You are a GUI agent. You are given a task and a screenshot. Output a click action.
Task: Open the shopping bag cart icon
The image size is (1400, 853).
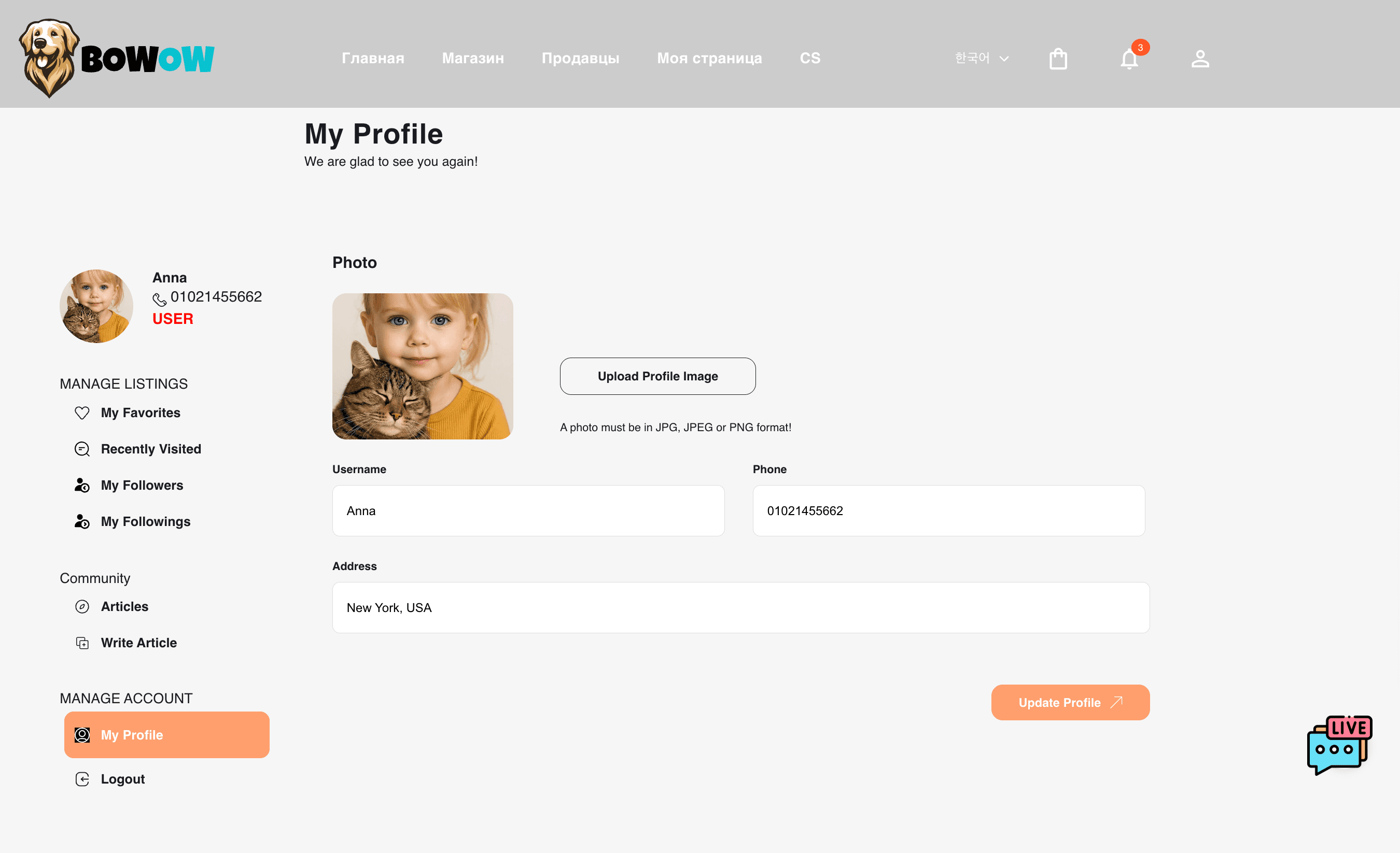1058,59
